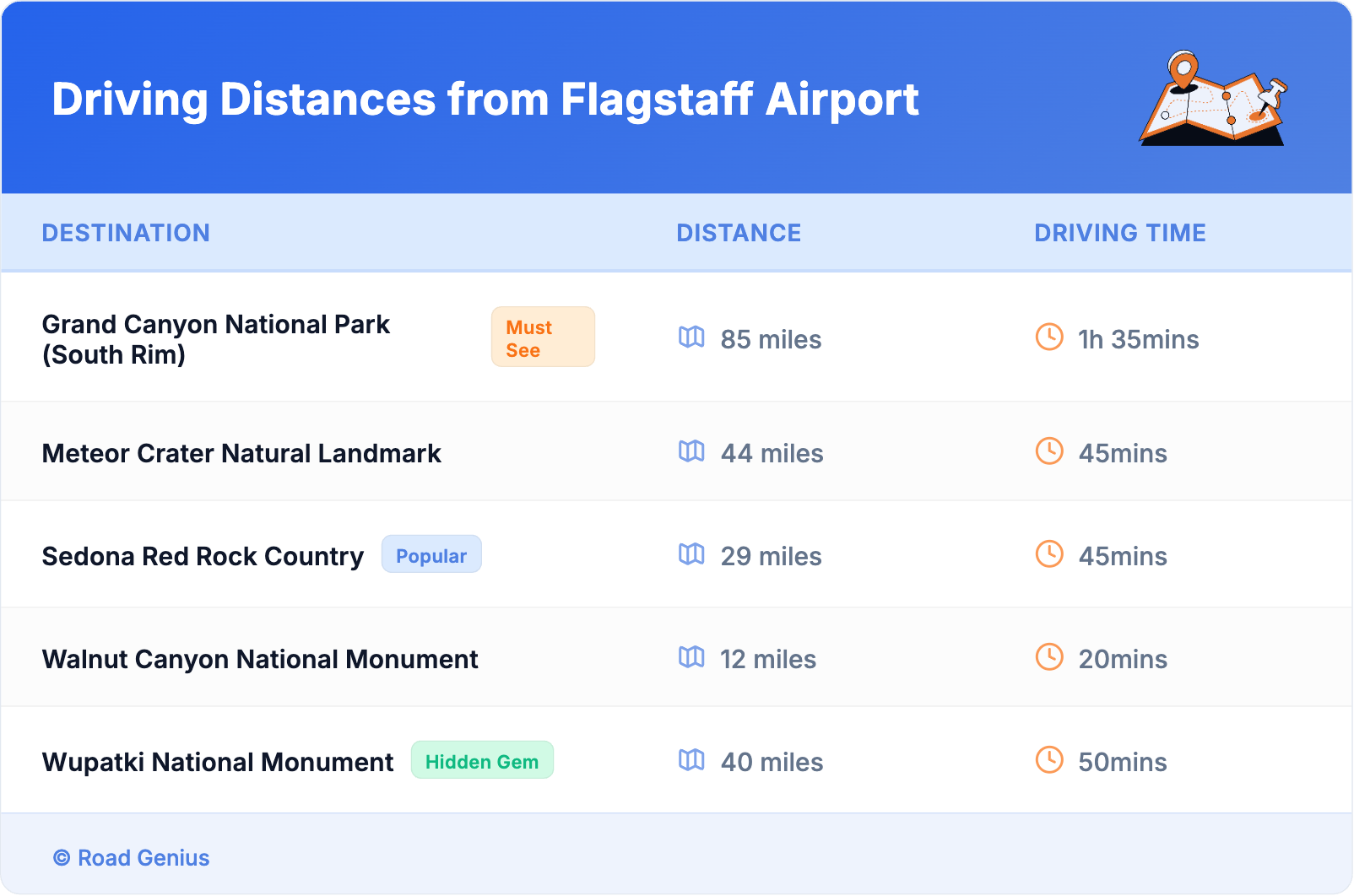Click the map icon beside 12 miles
This screenshot has height=896, width=1354.
[691, 657]
